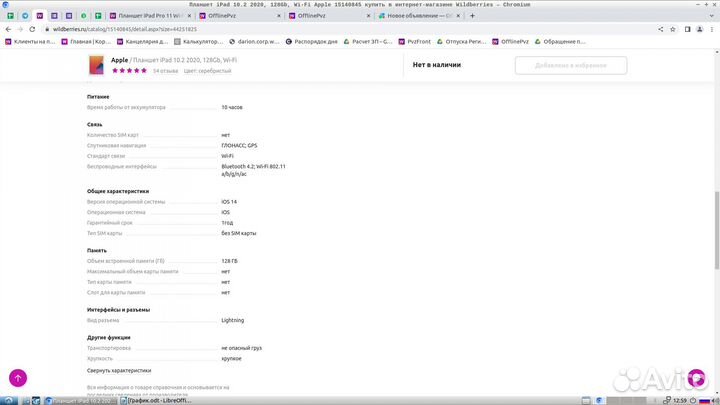Click the Добавлено в избранное button

570,66
